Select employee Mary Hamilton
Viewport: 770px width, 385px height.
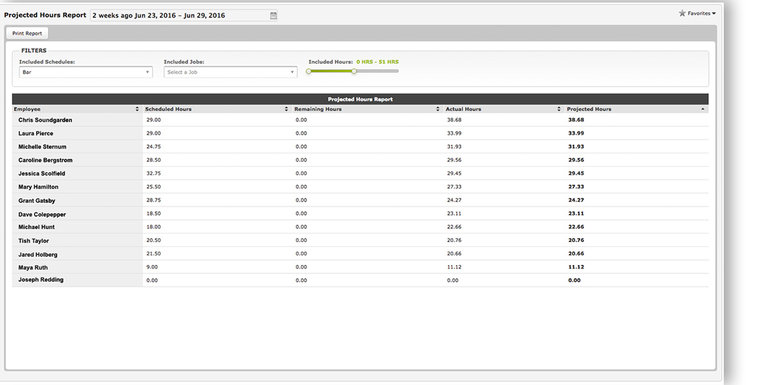click(38, 187)
